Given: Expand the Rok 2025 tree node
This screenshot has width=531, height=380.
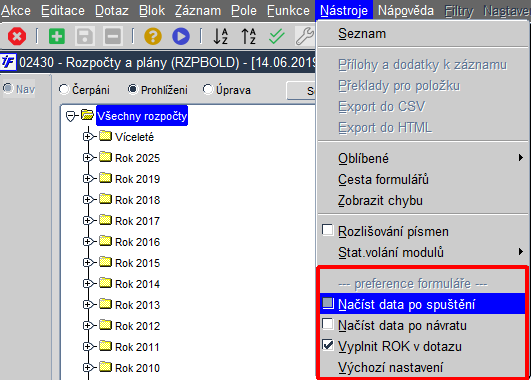Looking at the screenshot, I should [88, 157].
